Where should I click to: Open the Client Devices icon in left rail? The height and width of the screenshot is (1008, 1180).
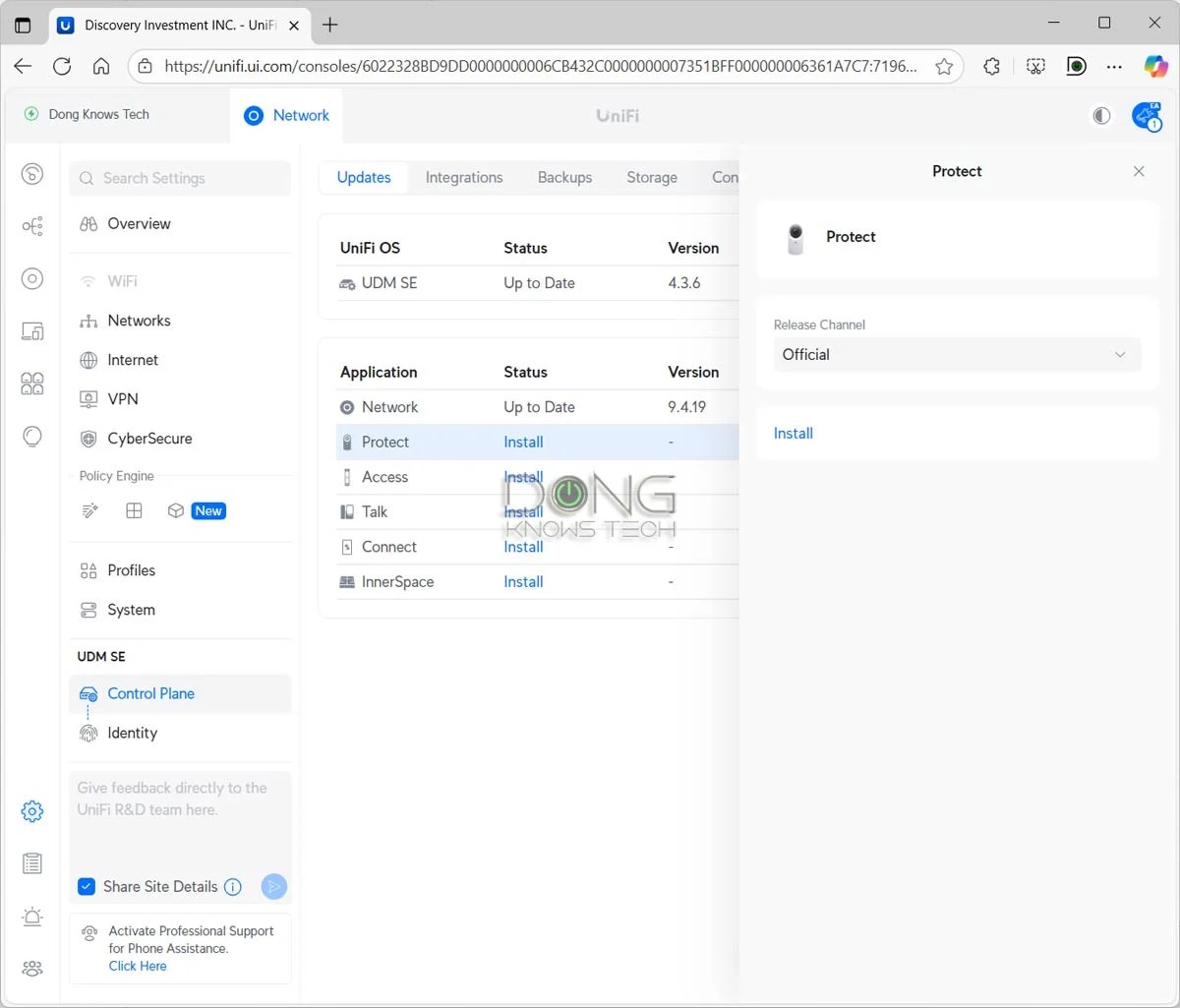point(32,330)
